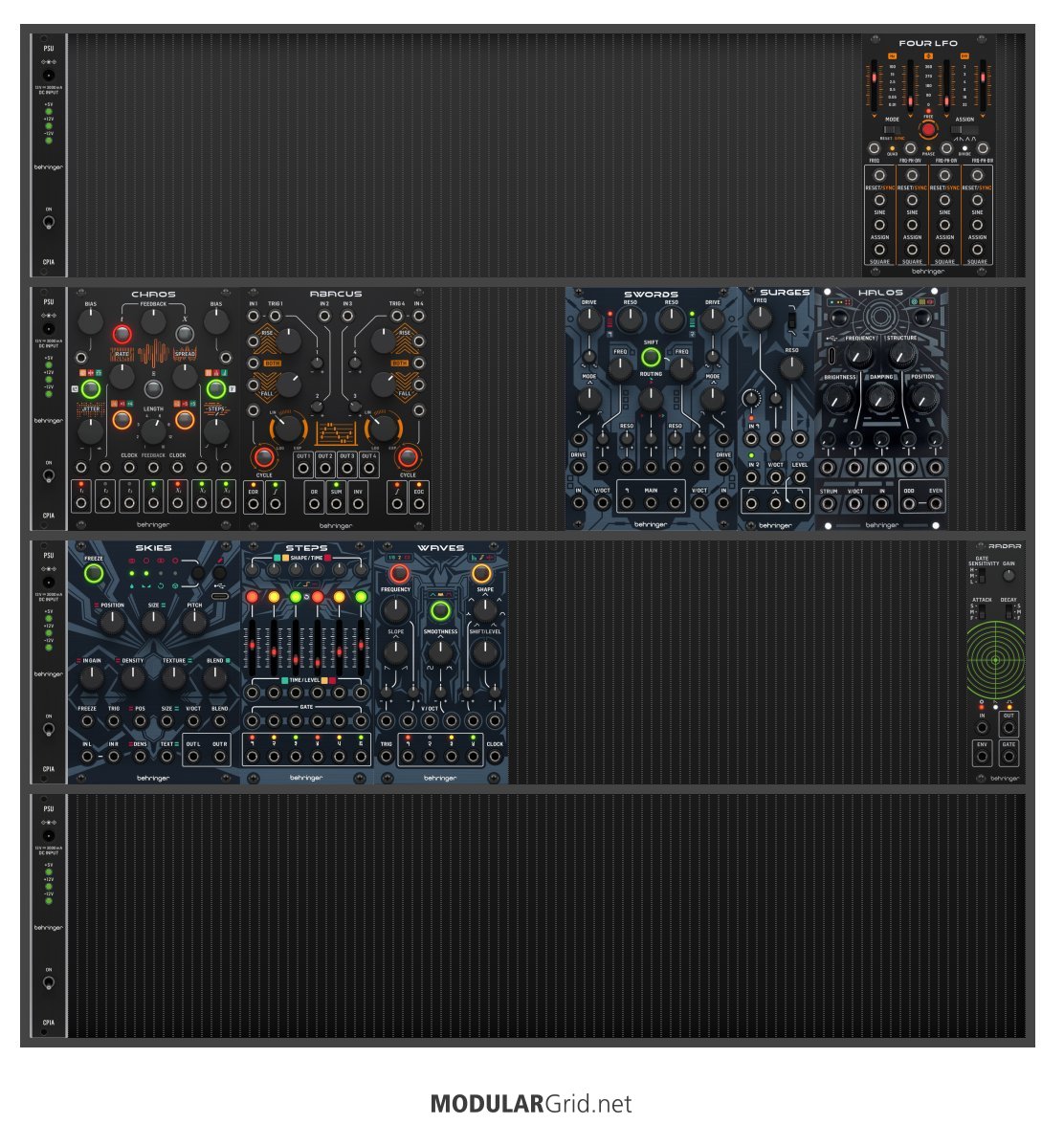Click the MAIN output jack on Swords

click(651, 503)
